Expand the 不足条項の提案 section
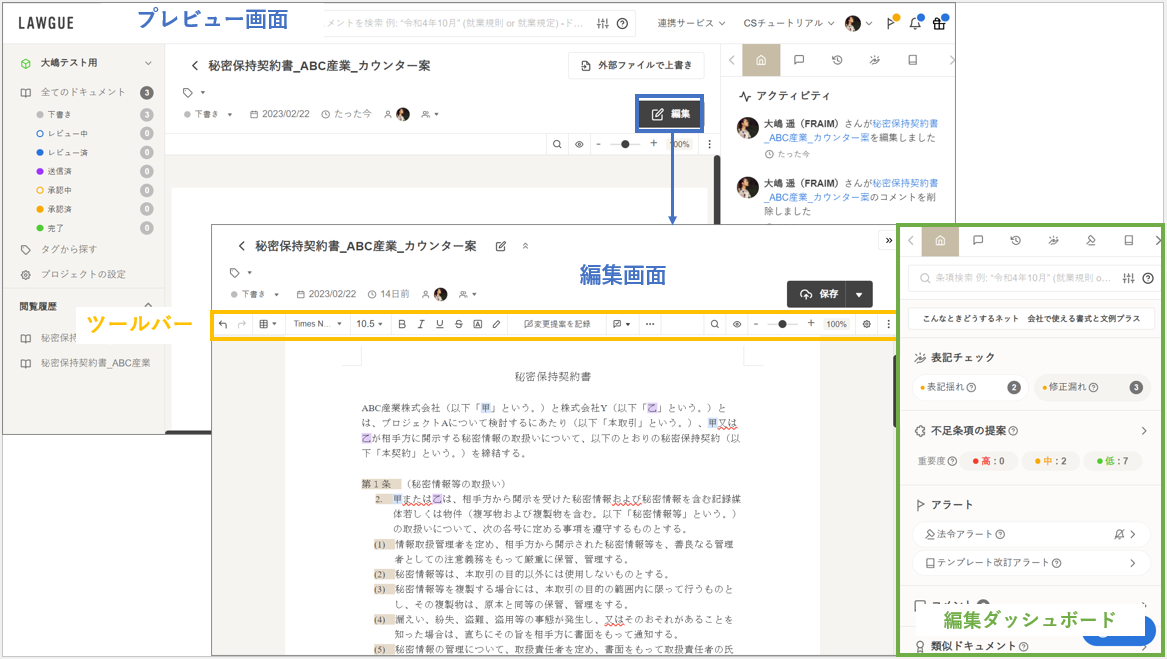 click(x=1144, y=431)
